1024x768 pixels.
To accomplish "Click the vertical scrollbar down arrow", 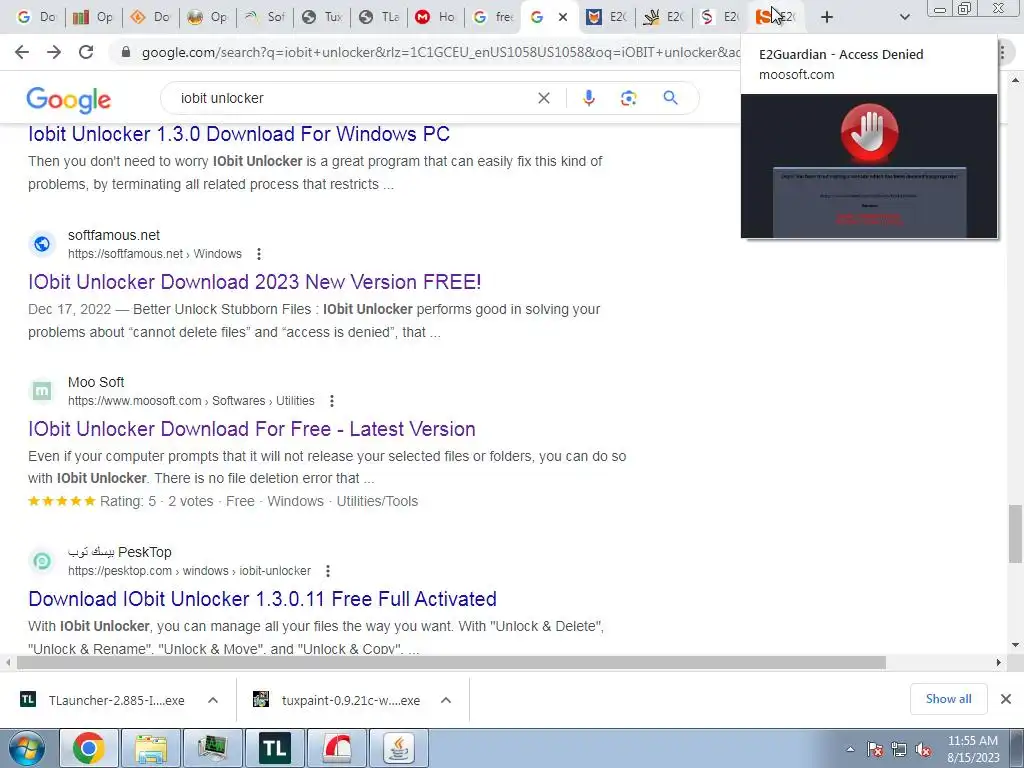I will 1016,645.
